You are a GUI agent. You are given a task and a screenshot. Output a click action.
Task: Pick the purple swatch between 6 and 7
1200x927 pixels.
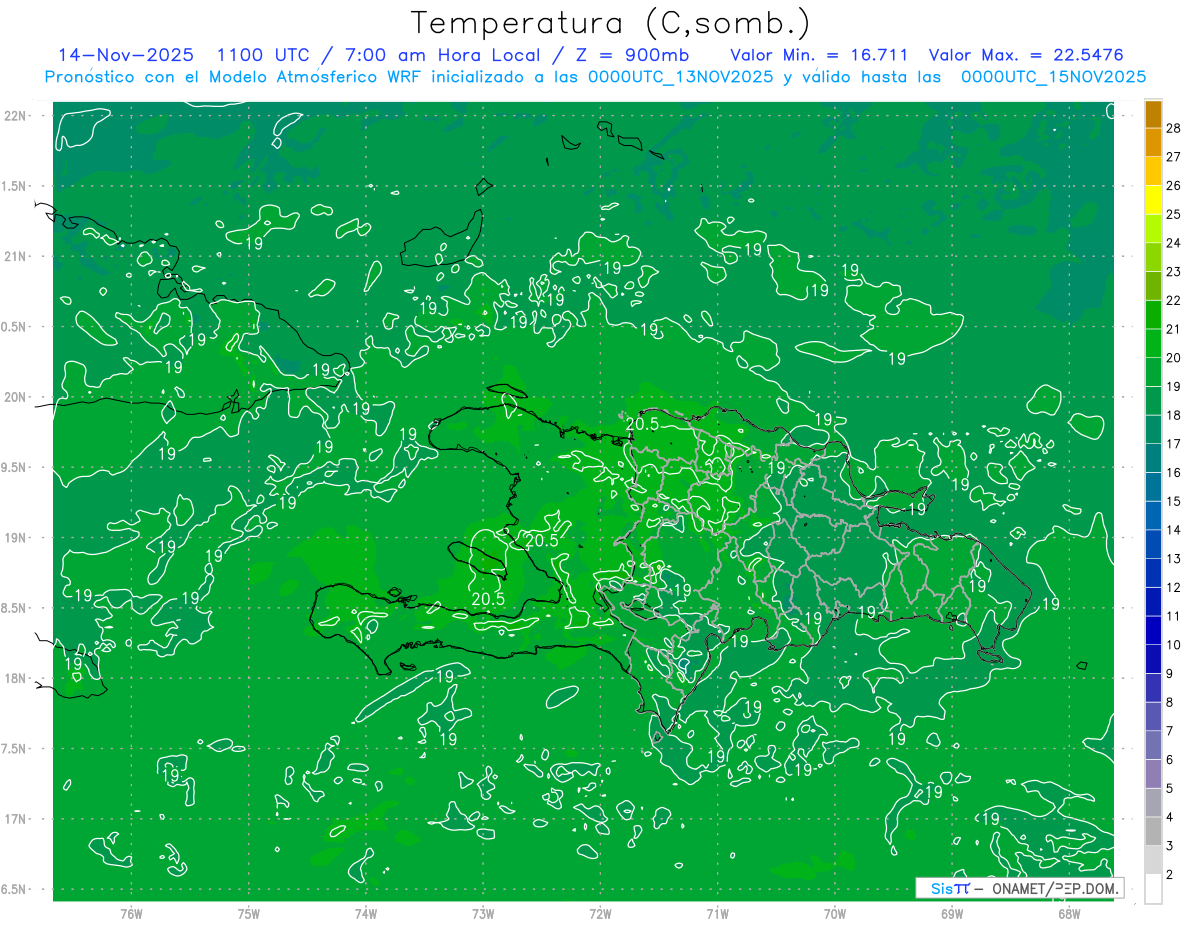[1153, 746]
